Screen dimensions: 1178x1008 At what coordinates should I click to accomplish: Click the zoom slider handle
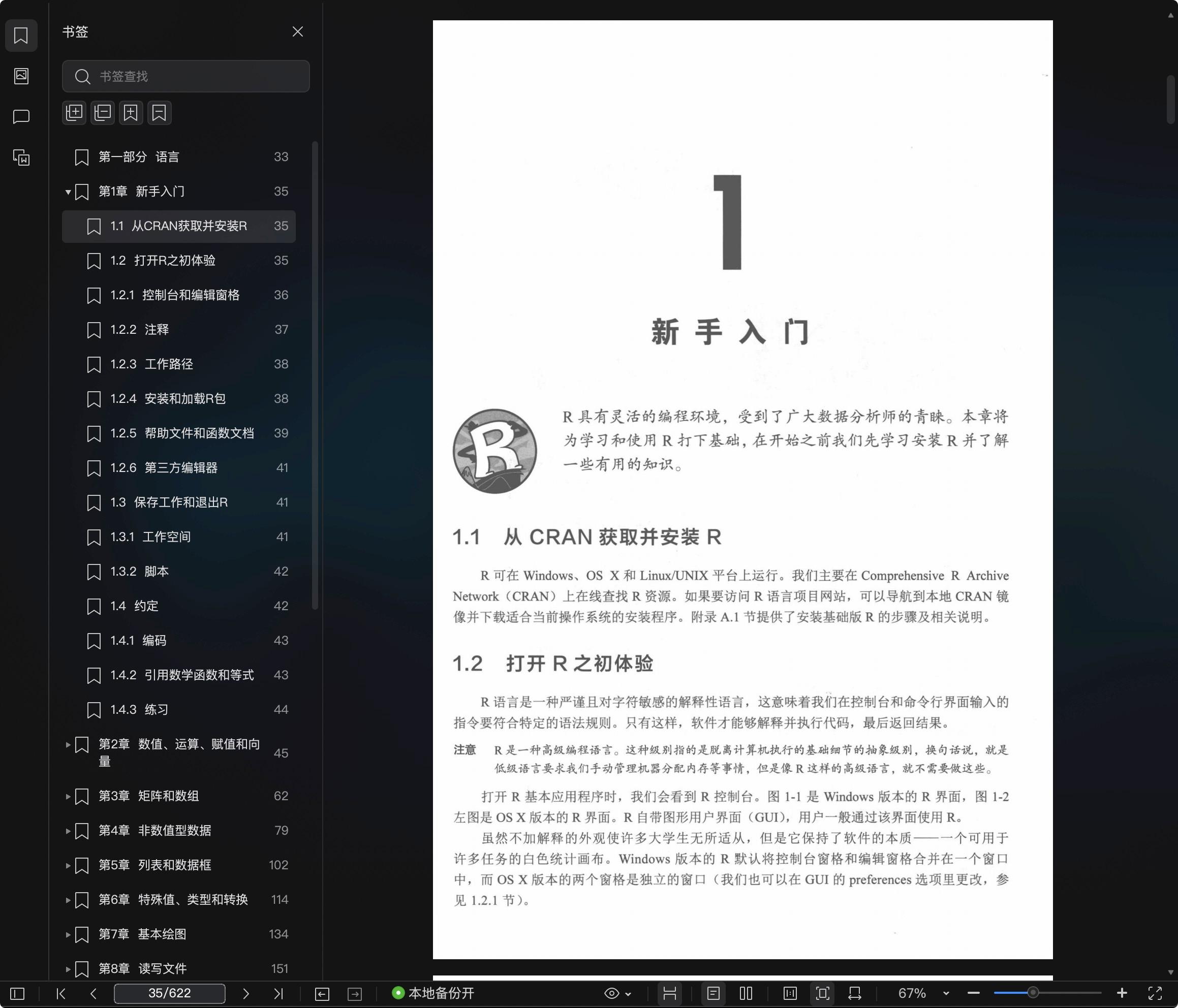pos(1033,993)
